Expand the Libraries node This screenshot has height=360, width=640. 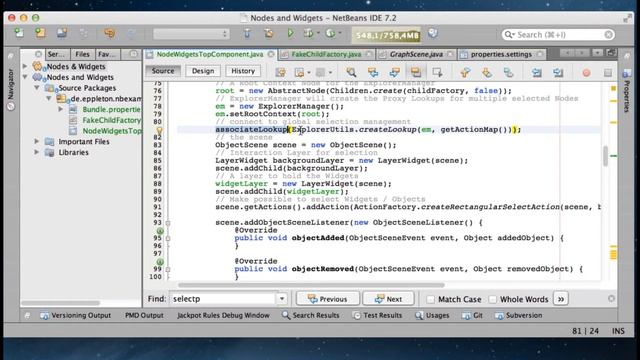click(37, 152)
